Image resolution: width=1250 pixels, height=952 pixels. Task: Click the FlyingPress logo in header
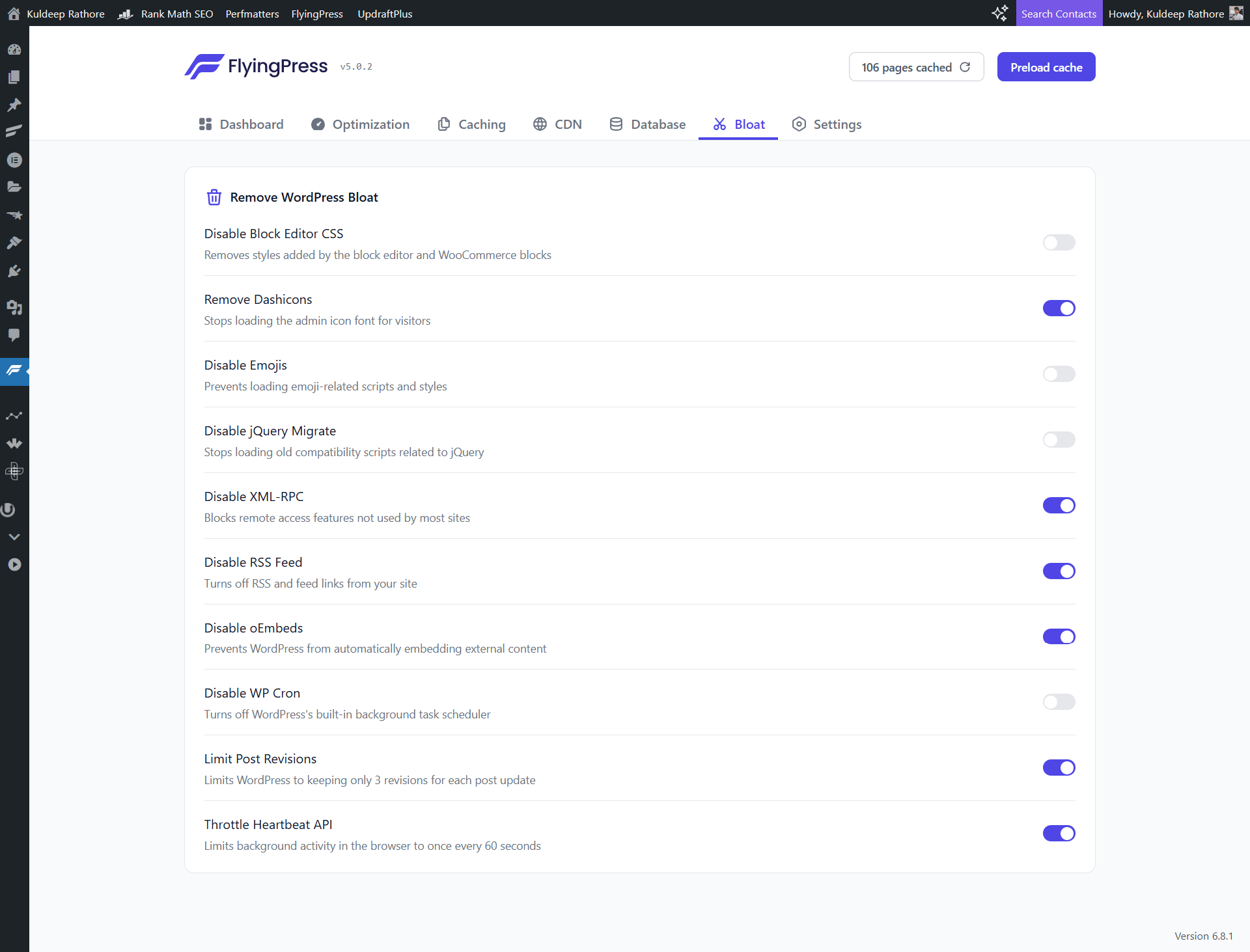point(257,66)
